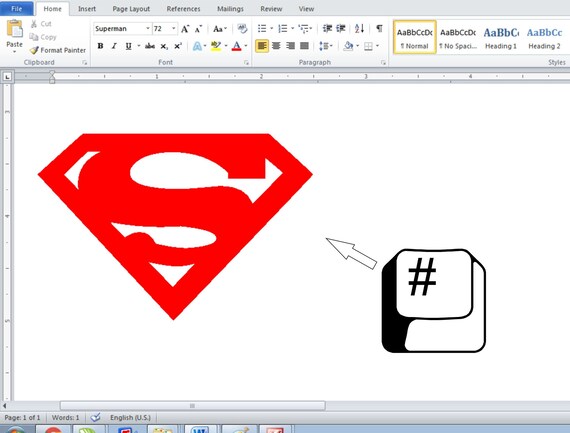Expand the underline style arrow
This screenshot has width=570, height=433.
tap(139, 46)
